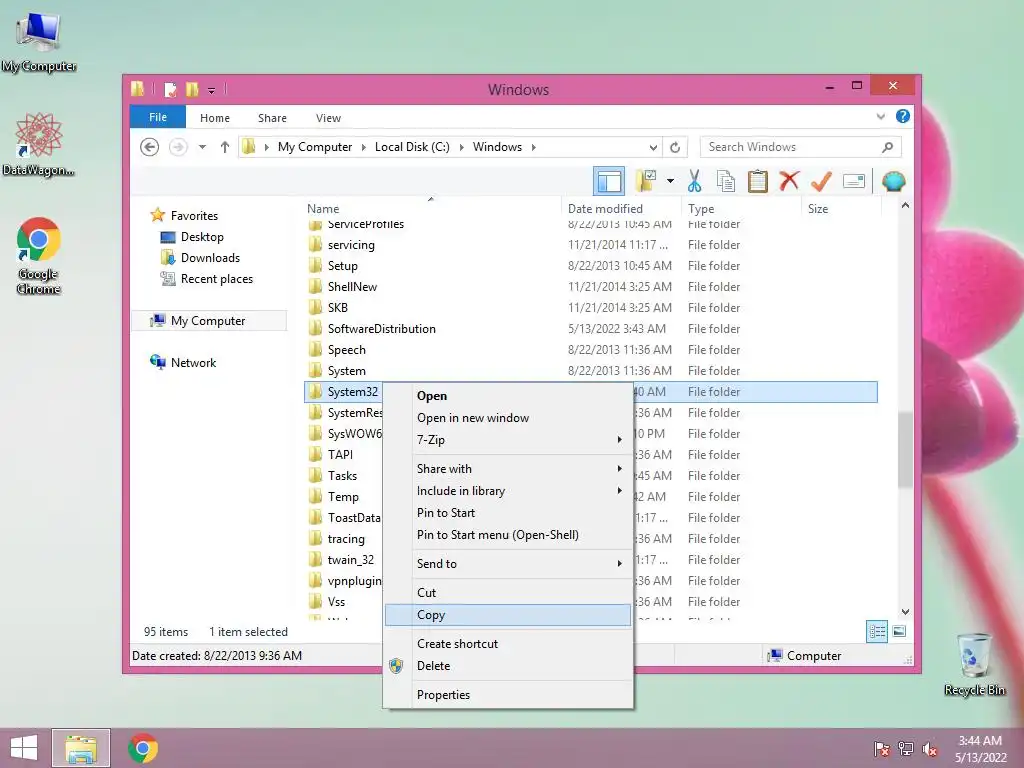Viewport: 1024px width, 768px height.
Task: Click My Computer in the address breadcrumb
Action: coord(315,147)
